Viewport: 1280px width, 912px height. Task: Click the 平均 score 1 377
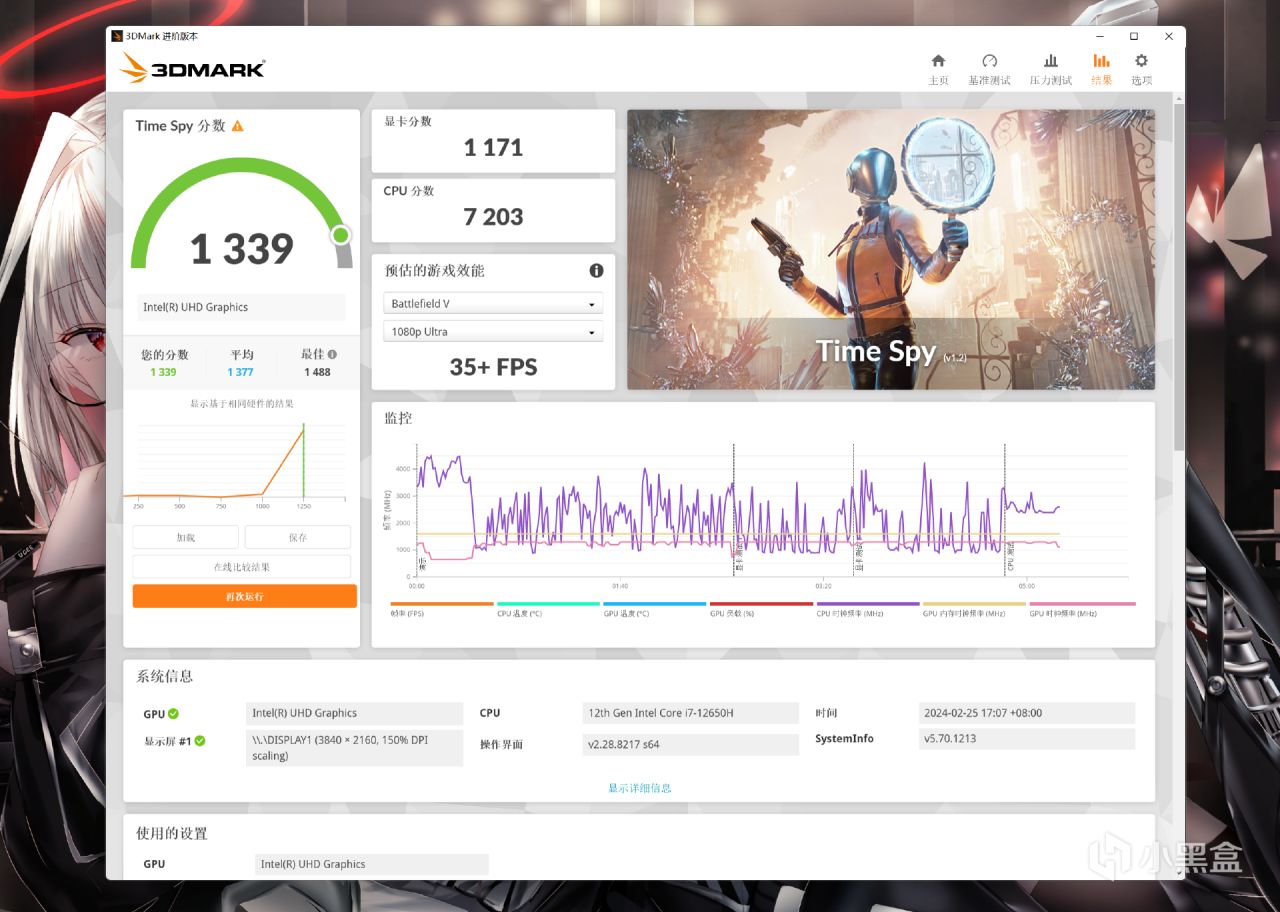tap(240, 372)
